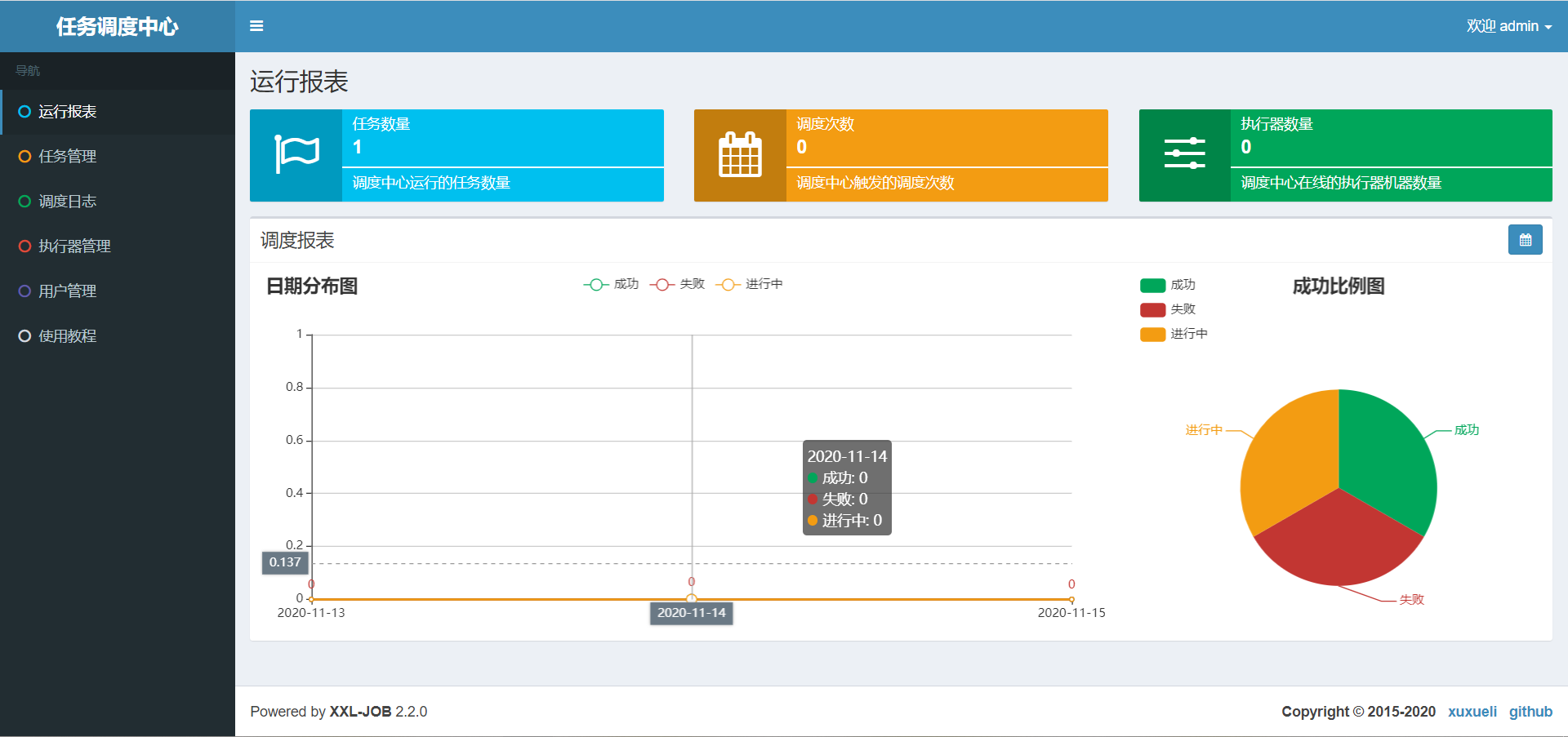This screenshot has height=737, width=1568.
Task: Open 调度日志 menu item
Action: [x=118, y=202]
